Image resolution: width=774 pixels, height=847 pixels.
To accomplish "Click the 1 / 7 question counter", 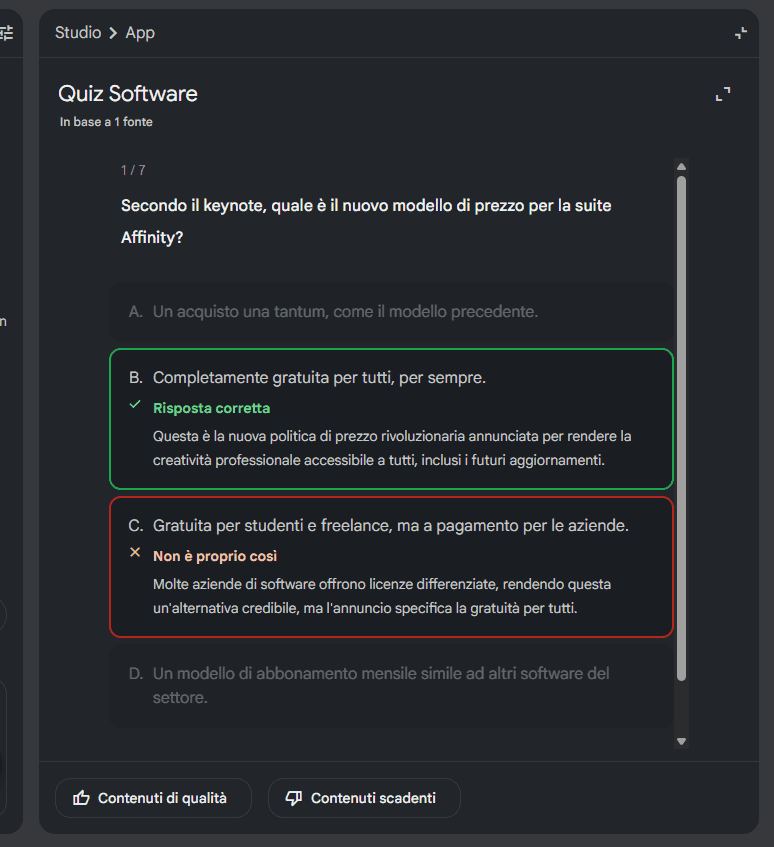I will 133,170.
